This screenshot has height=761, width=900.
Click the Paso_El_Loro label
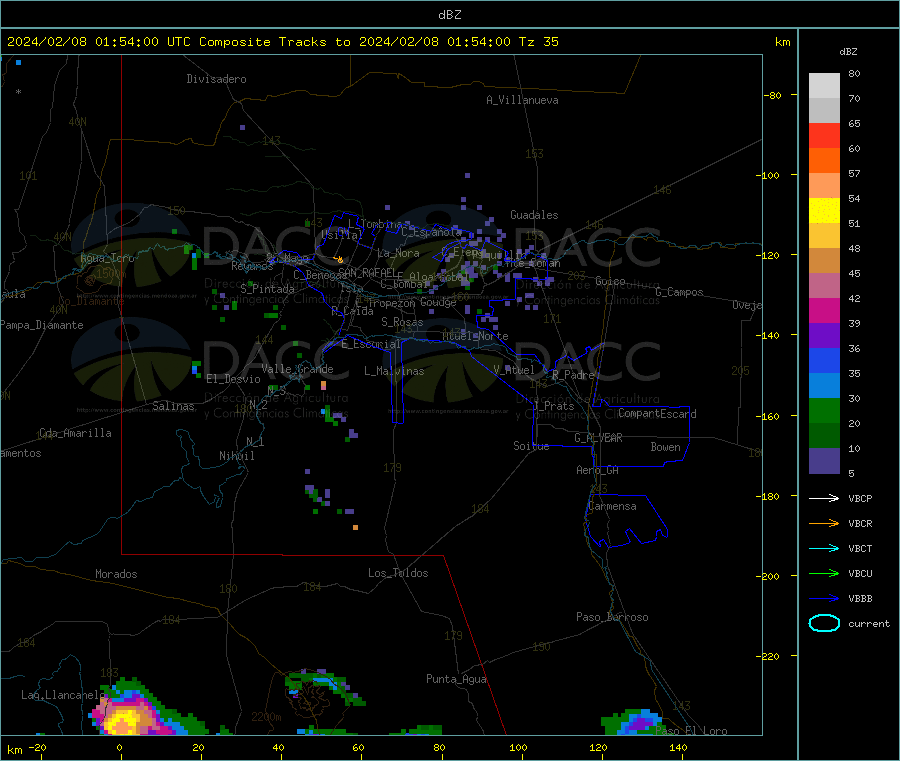(692, 731)
